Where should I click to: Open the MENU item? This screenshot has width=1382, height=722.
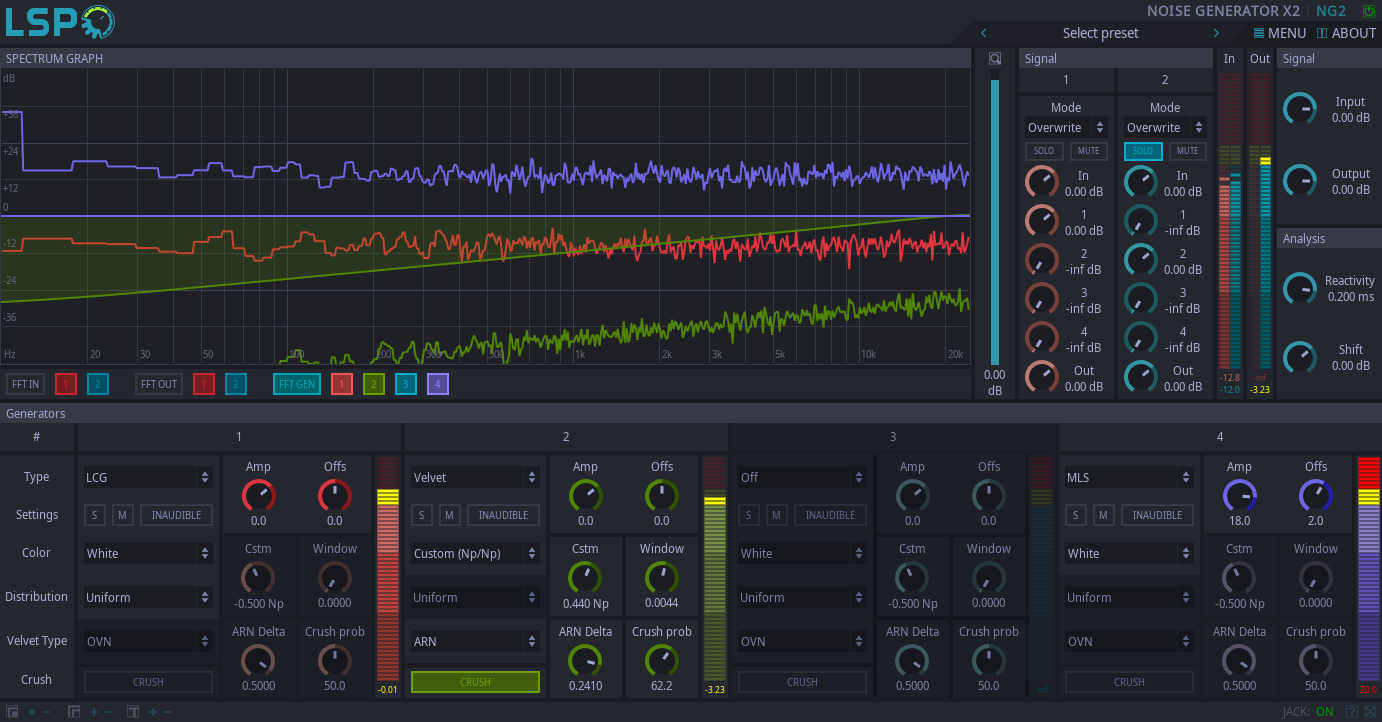[x=1279, y=33]
